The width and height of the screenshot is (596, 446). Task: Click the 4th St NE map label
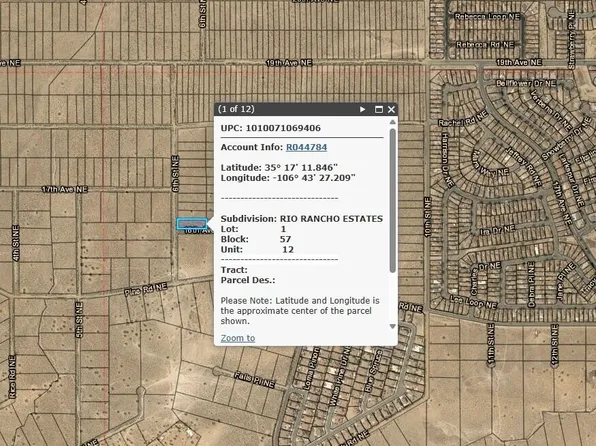[x=16, y=243]
